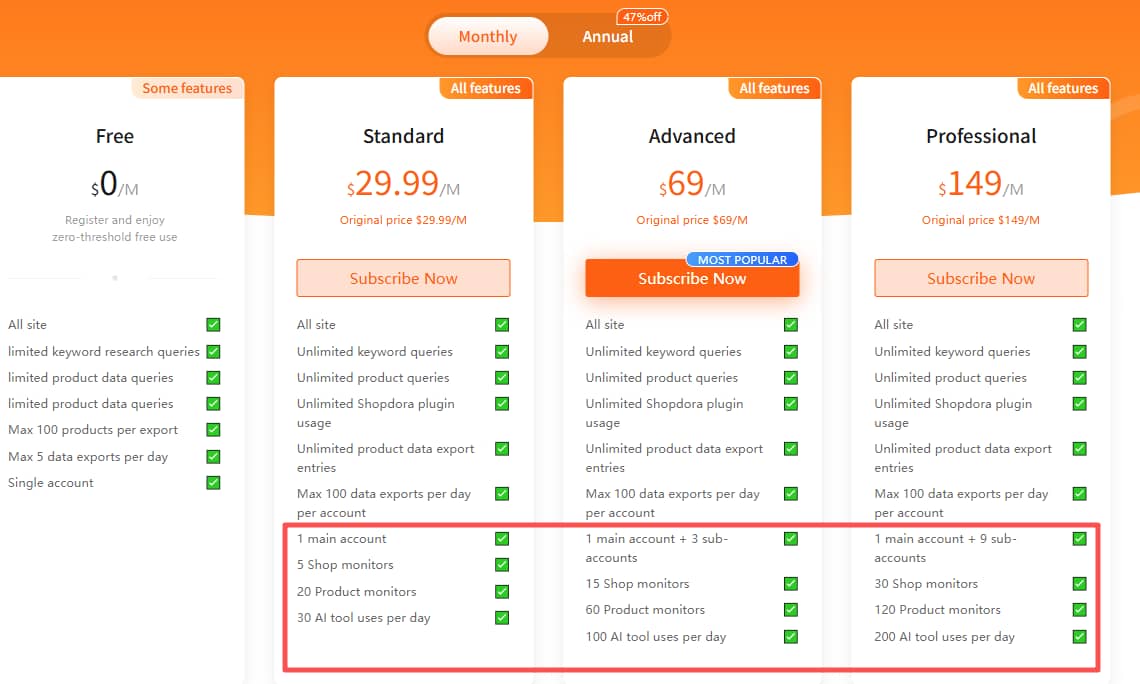Image resolution: width=1140 pixels, height=684 pixels.
Task: Click Some features tag on Free plan
Action: (x=187, y=88)
